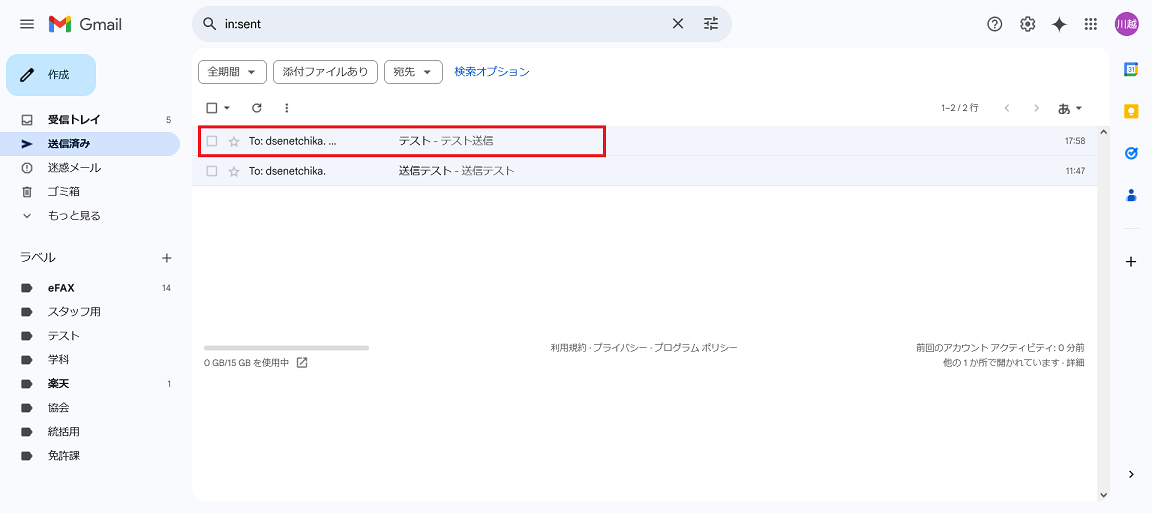Click the refresh icon in toolbar
Screen dimensions: 1152x513
point(257,108)
